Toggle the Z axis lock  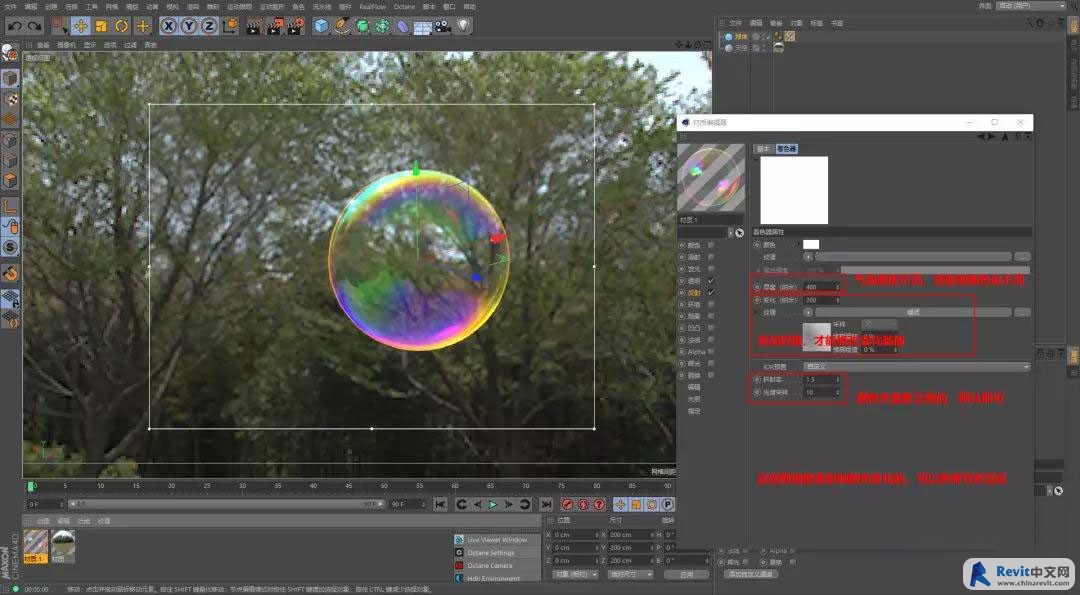click(209, 26)
